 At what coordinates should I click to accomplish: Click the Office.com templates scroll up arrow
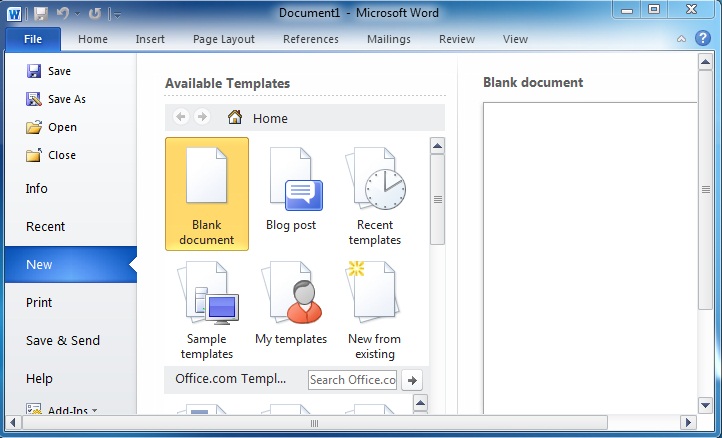(420, 403)
